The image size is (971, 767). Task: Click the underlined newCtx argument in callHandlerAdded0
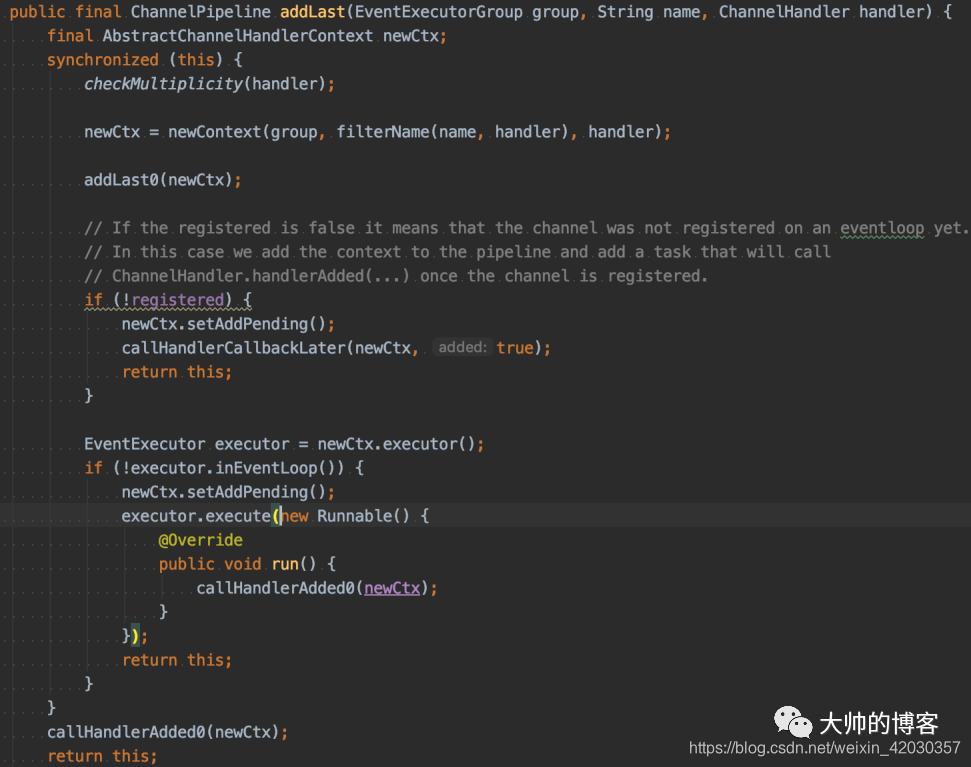pyautogui.click(x=392, y=588)
